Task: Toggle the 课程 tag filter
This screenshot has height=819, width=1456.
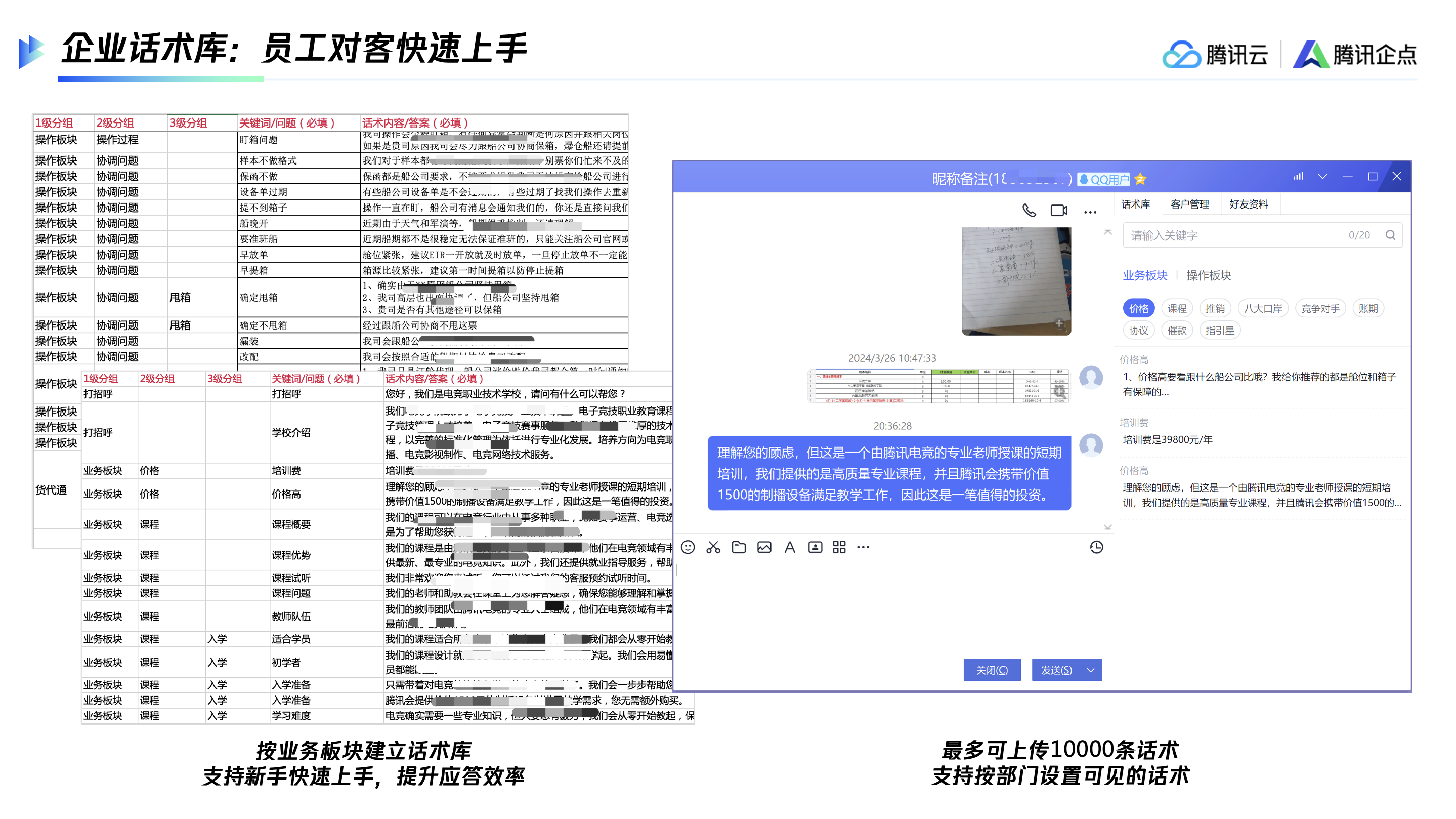Action: [1177, 308]
